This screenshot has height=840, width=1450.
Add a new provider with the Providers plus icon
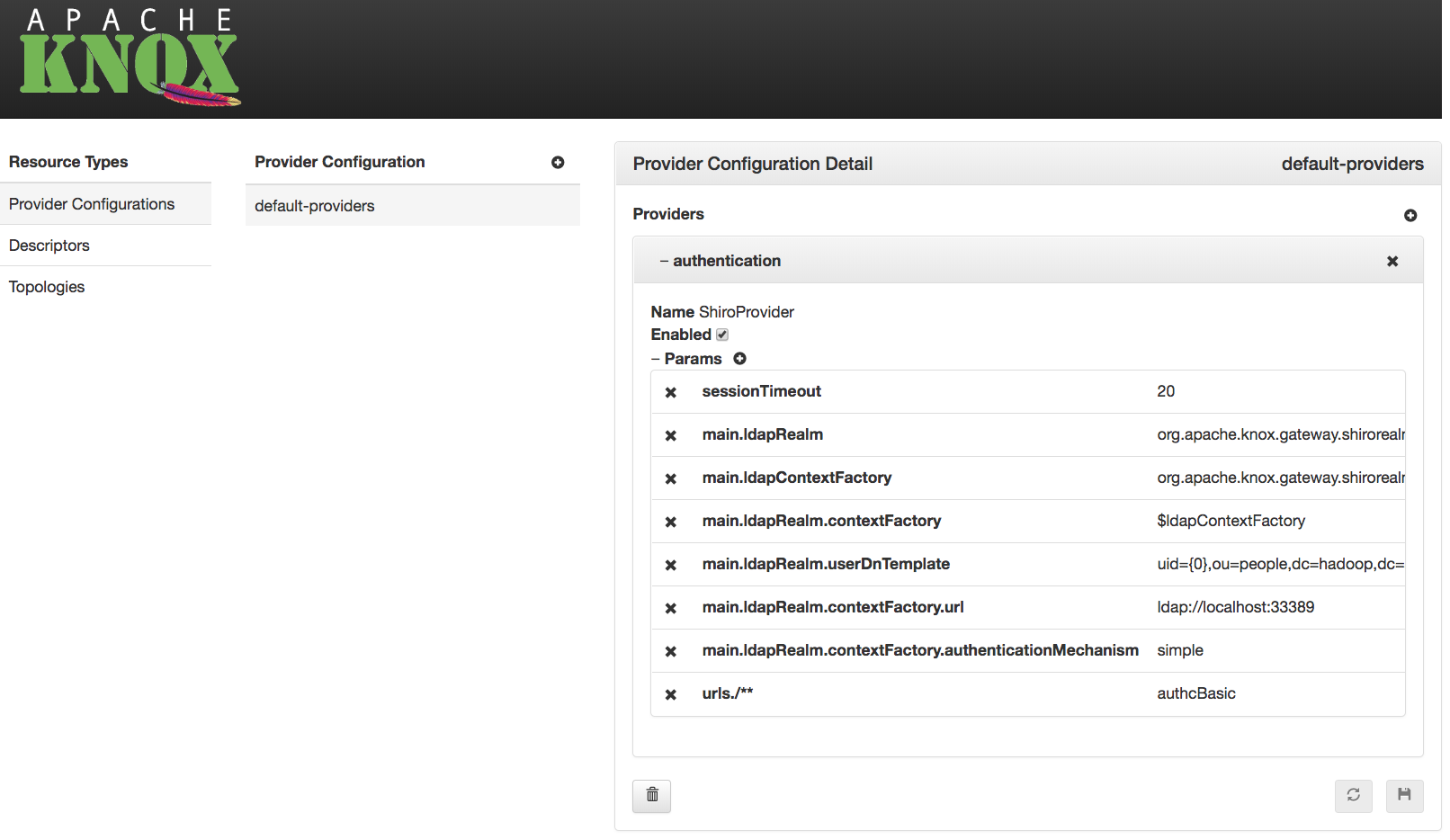click(x=1410, y=215)
